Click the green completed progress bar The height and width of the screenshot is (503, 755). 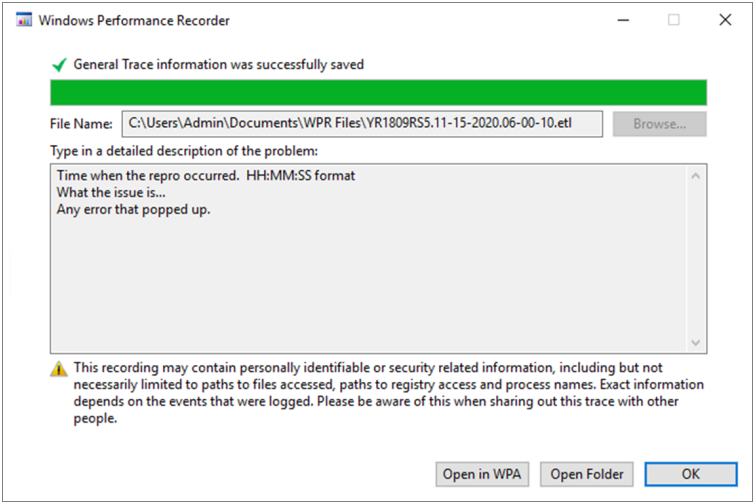[378, 93]
